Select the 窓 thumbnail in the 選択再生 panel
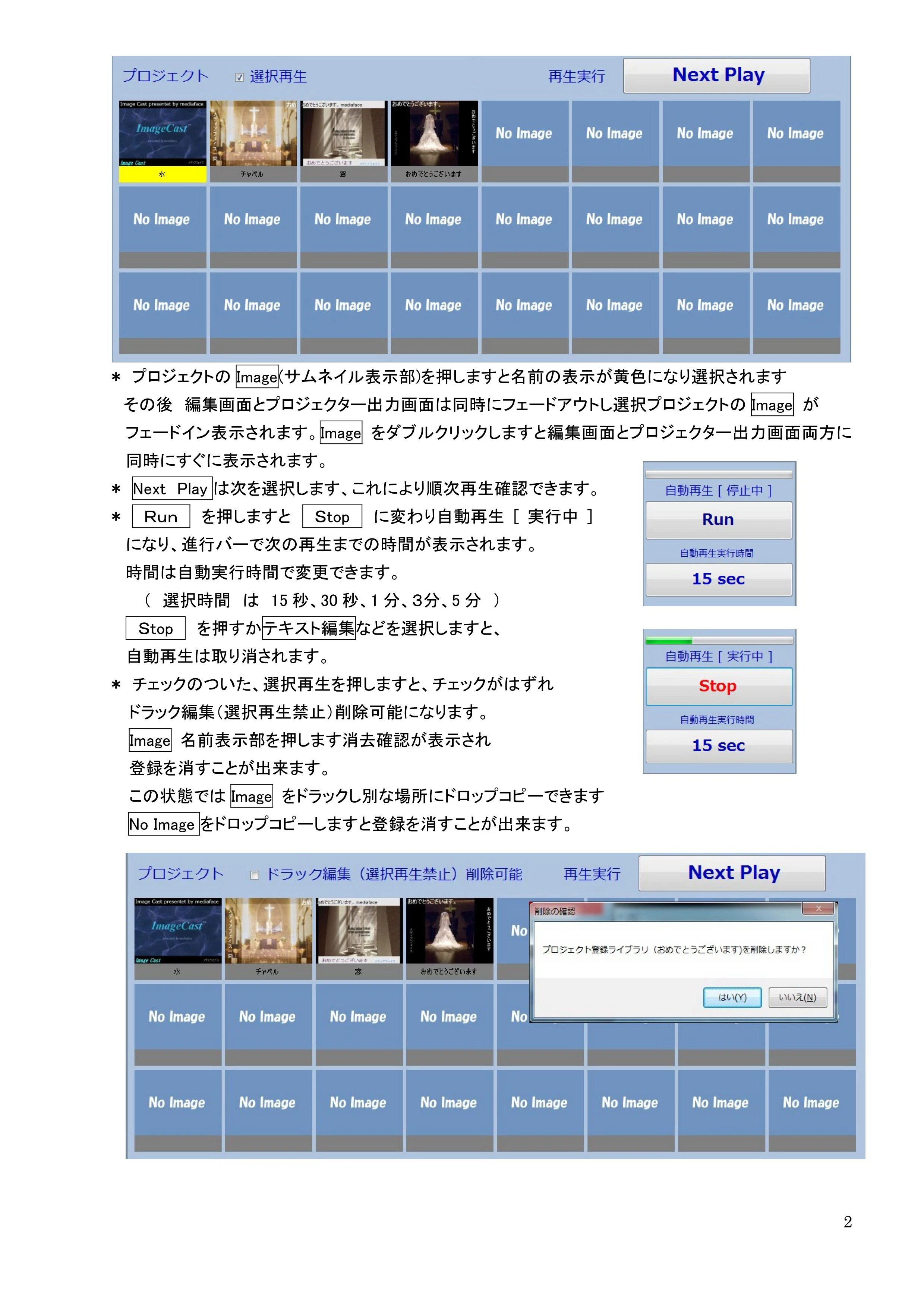The height and width of the screenshot is (1308, 924). [343, 133]
